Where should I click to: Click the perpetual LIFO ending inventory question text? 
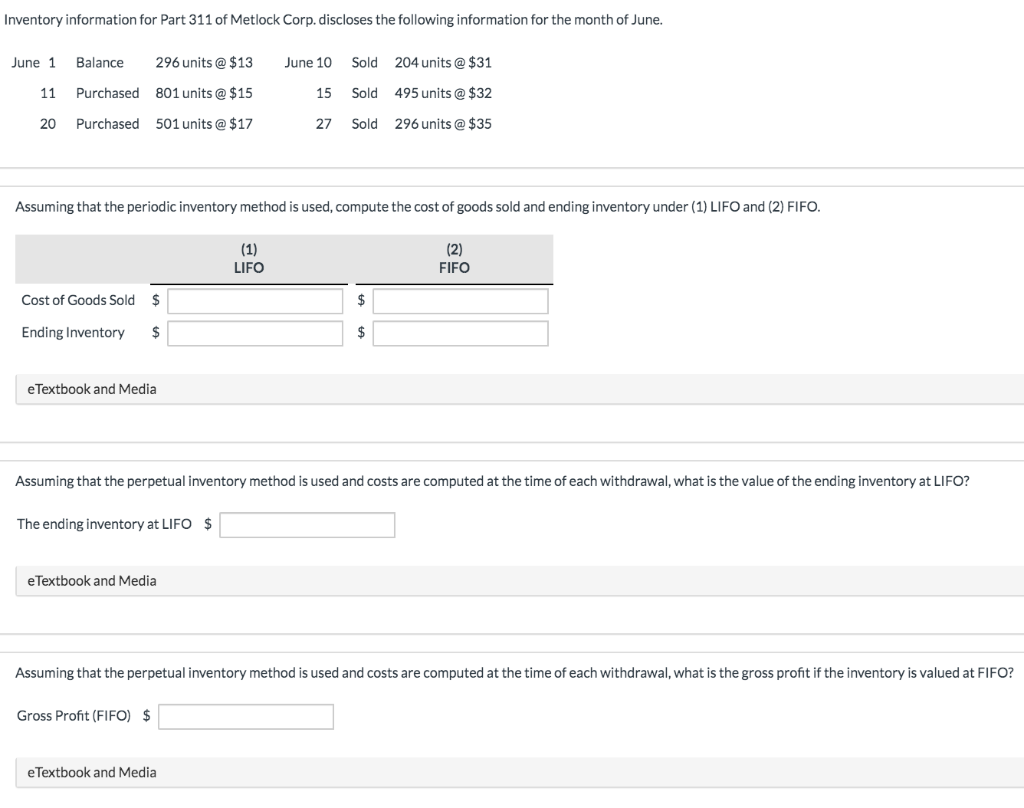coord(492,481)
